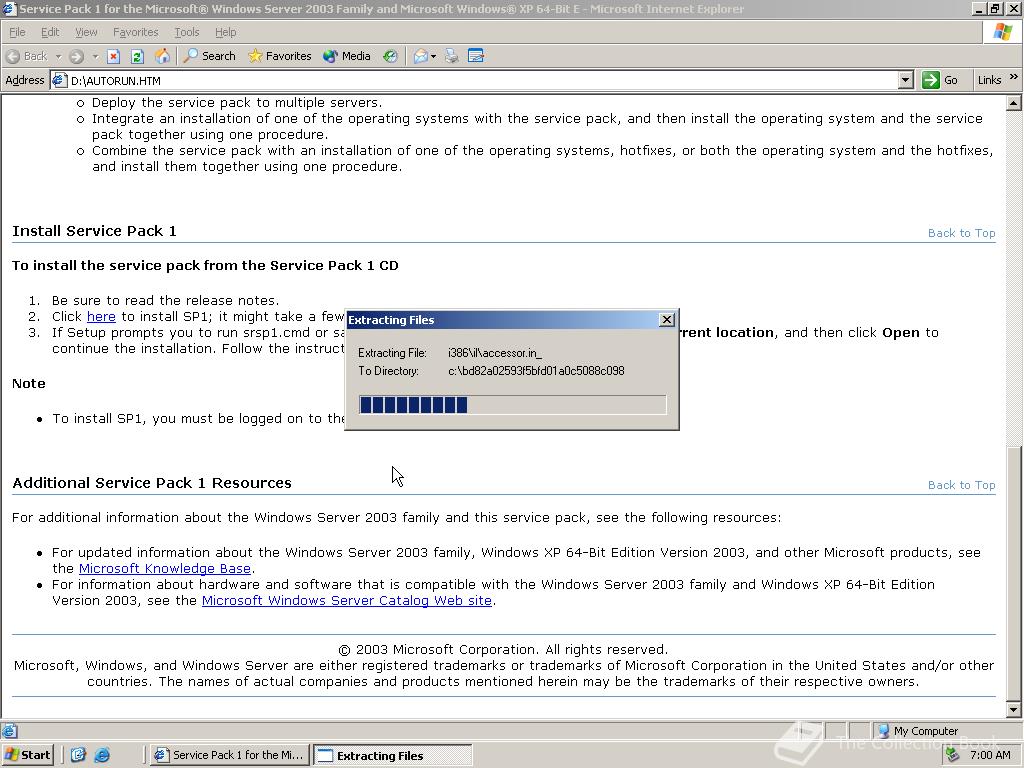Click the 7:00 AM clock
The width and height of the screenshot is (1024, 768).
click(990, 755)
